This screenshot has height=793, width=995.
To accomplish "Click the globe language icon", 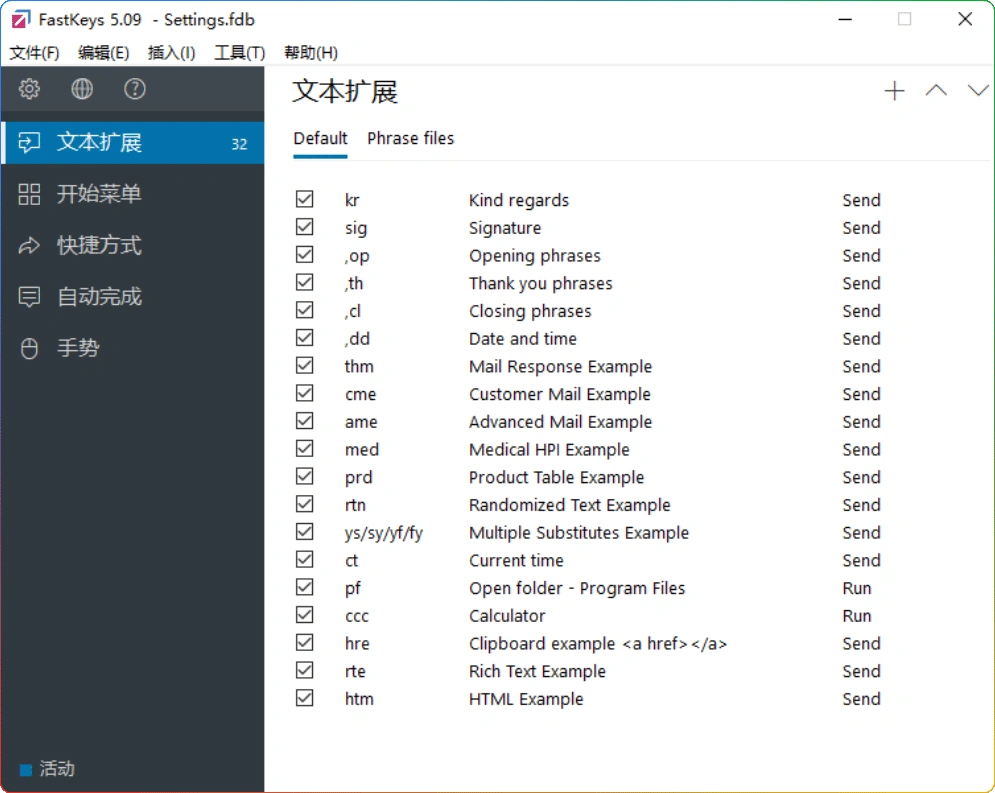I will click(82, 89).
